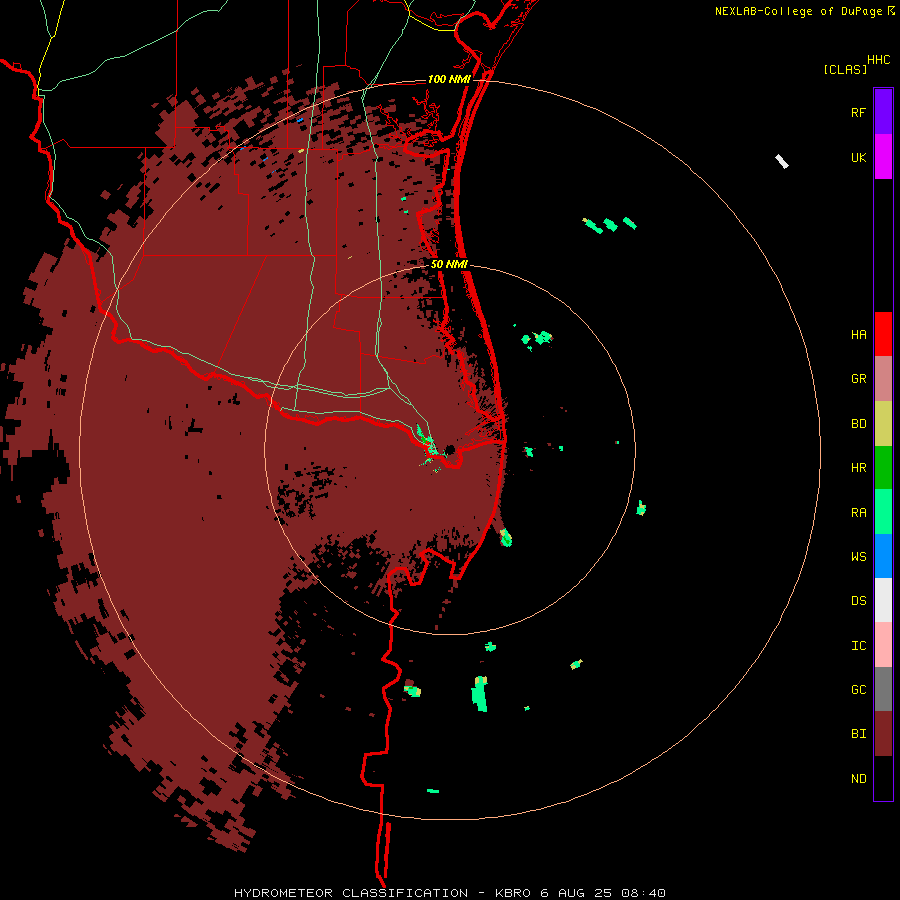Click the [CLAS] legend heading
900x900 pixels.
click(x=845, y=69)
